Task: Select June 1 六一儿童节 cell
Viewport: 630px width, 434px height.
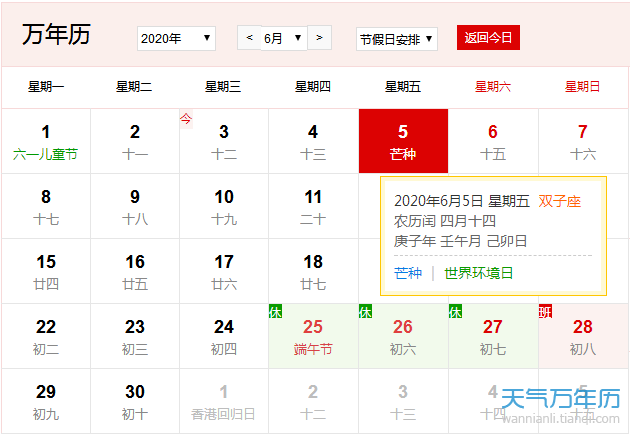Action: pos(46,141)
